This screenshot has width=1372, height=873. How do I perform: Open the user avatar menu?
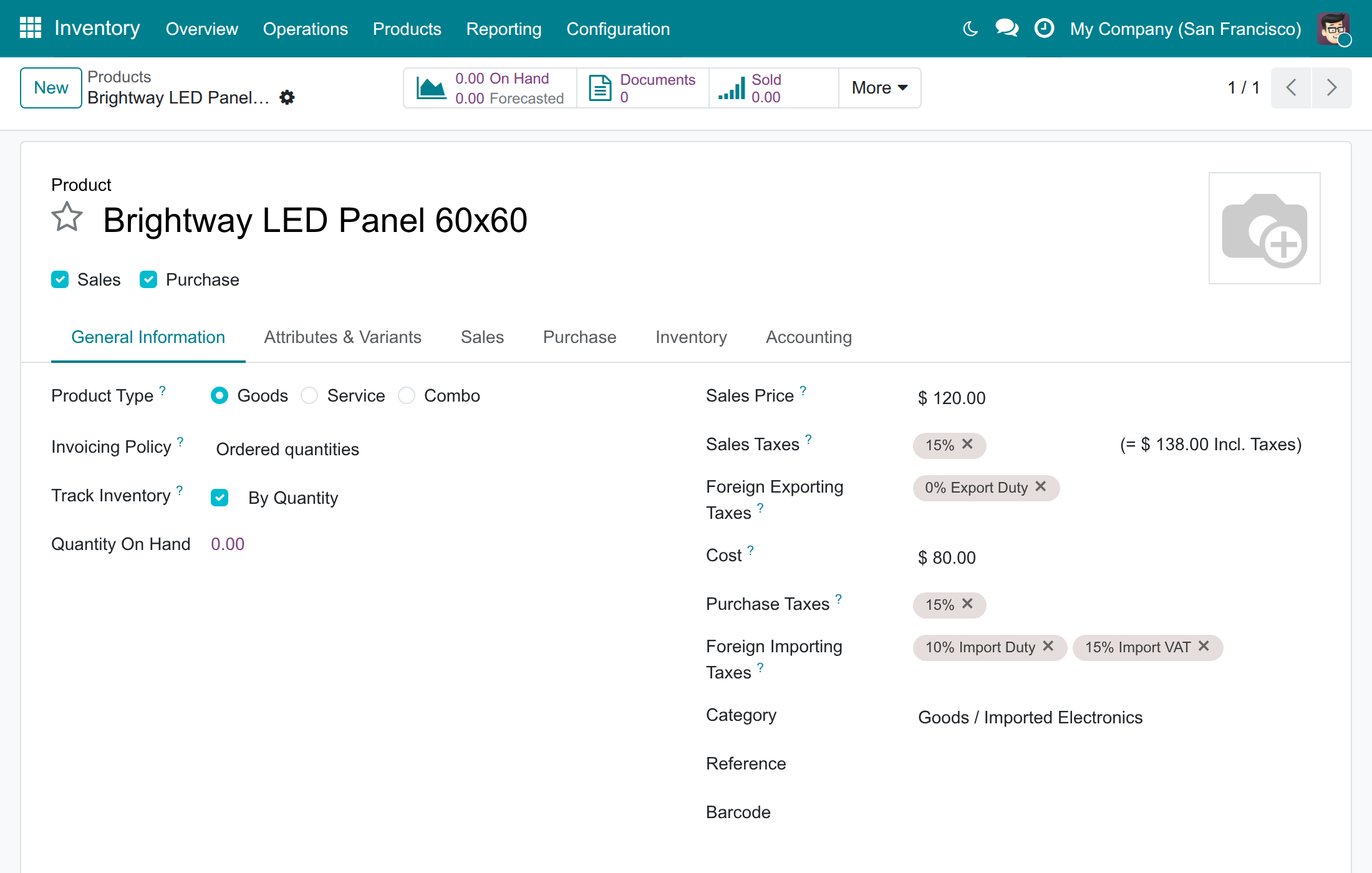(x=1333, y=29)
